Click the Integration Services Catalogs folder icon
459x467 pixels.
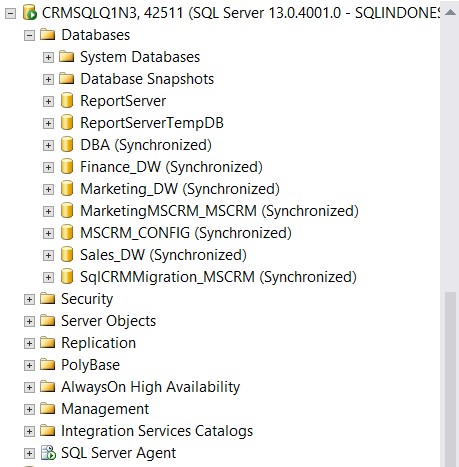48,431
